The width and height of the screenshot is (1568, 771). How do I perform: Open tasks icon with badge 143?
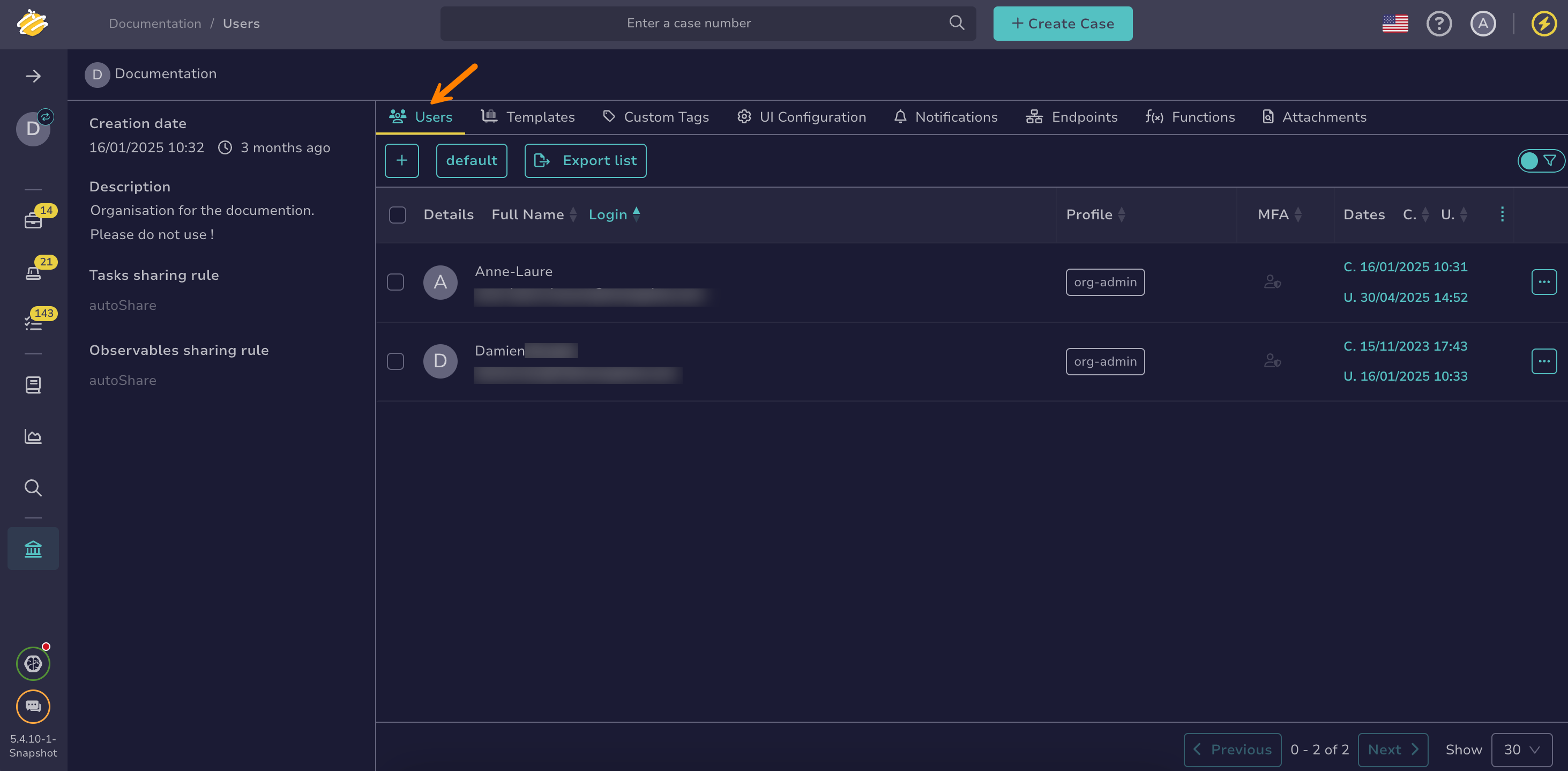(x=33, y=323)
